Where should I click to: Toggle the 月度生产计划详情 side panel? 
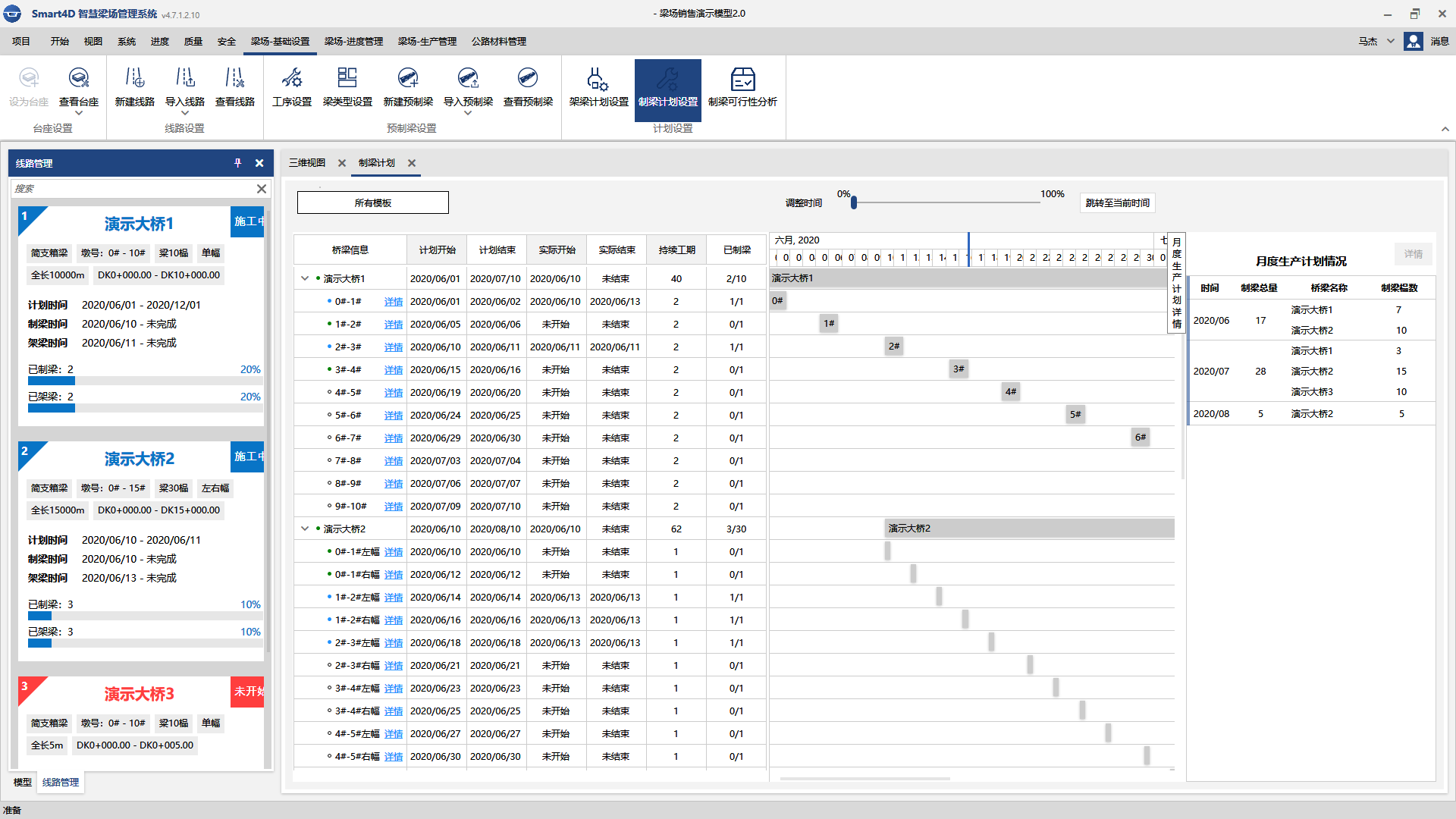(x=1176, y=283)
